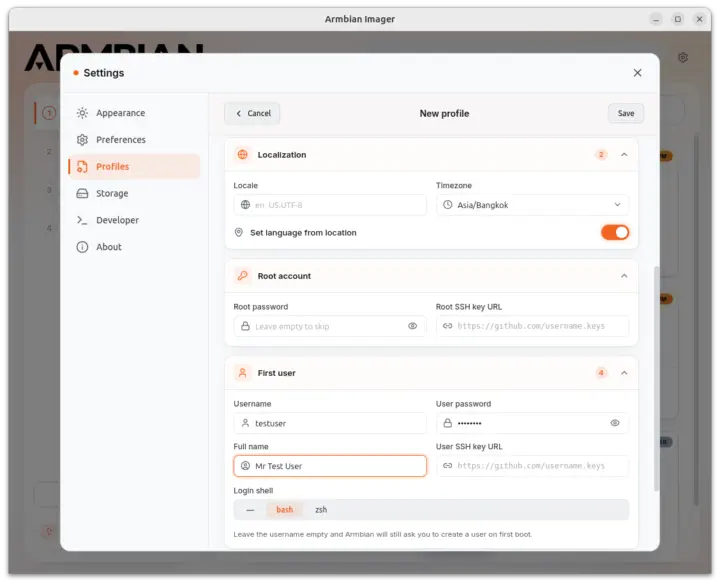Click the Localization section header title
The height and width of the screenshot is (584, 720).
coord(282,155)
